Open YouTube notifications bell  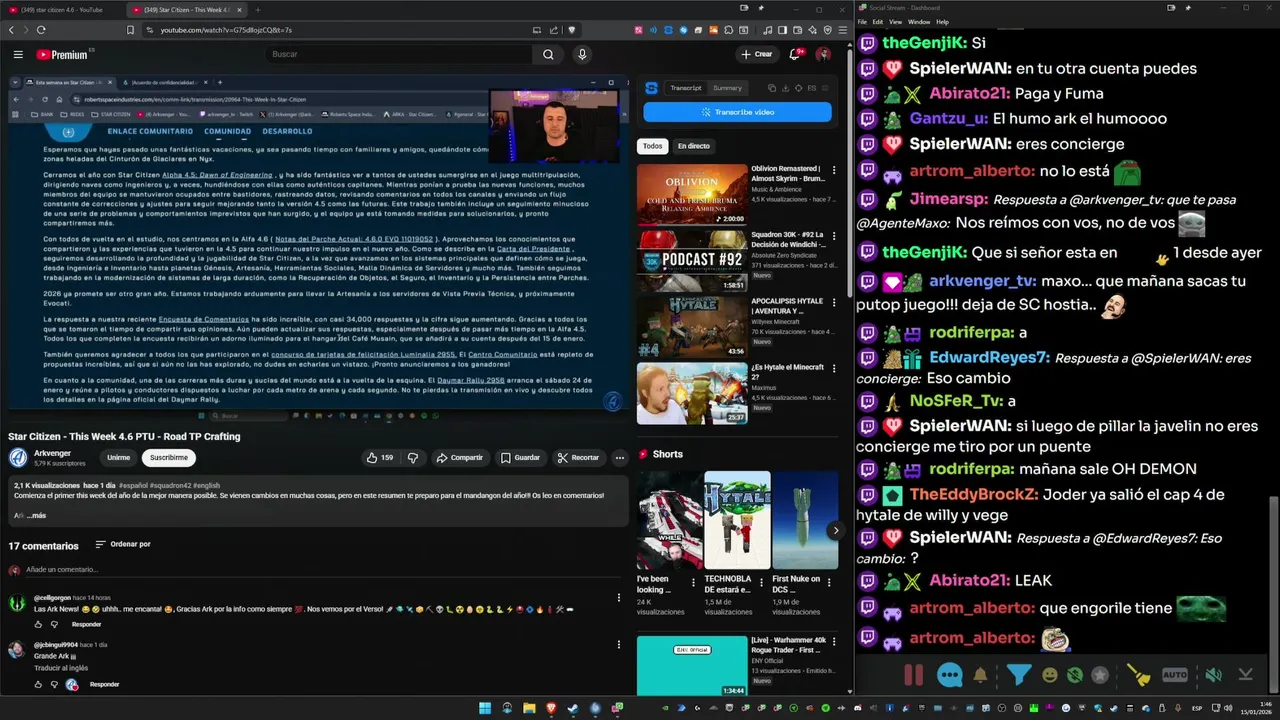(795, 54)
